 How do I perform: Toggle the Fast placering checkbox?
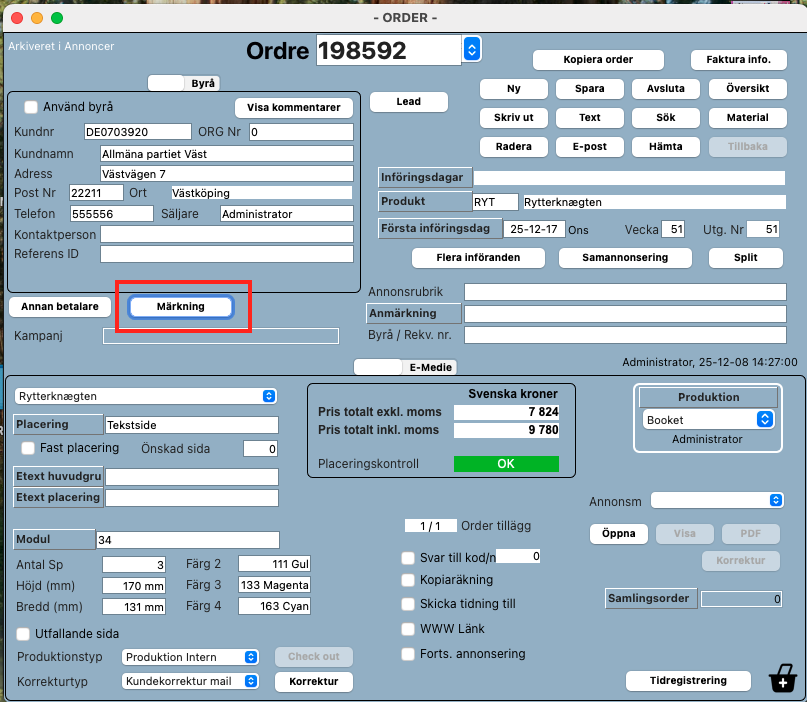point(28,448)
